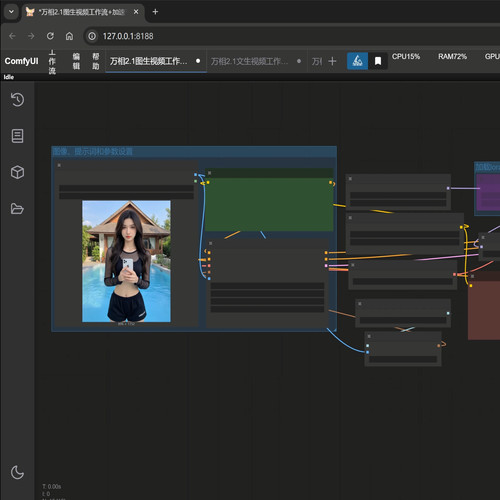Open the Queue history panel in sidebar
This screenshot has height=500, width=500.
17,99
